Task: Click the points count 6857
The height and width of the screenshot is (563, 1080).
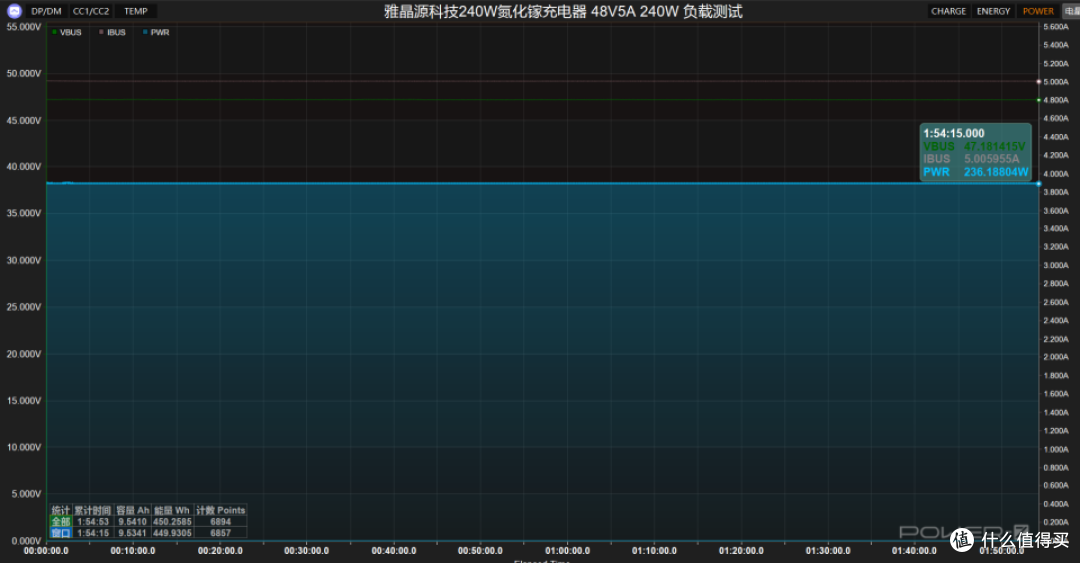Action: [220, 533]
